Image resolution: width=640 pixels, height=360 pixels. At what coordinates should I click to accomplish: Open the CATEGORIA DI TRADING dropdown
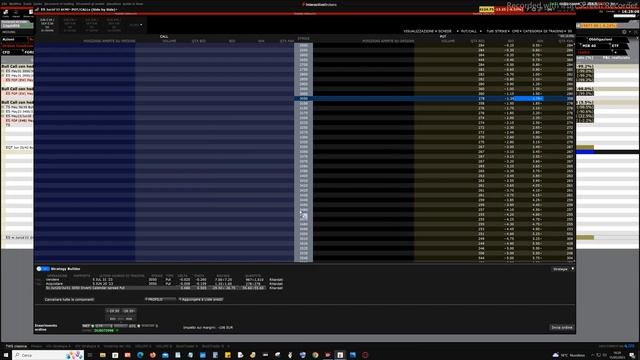545,31
